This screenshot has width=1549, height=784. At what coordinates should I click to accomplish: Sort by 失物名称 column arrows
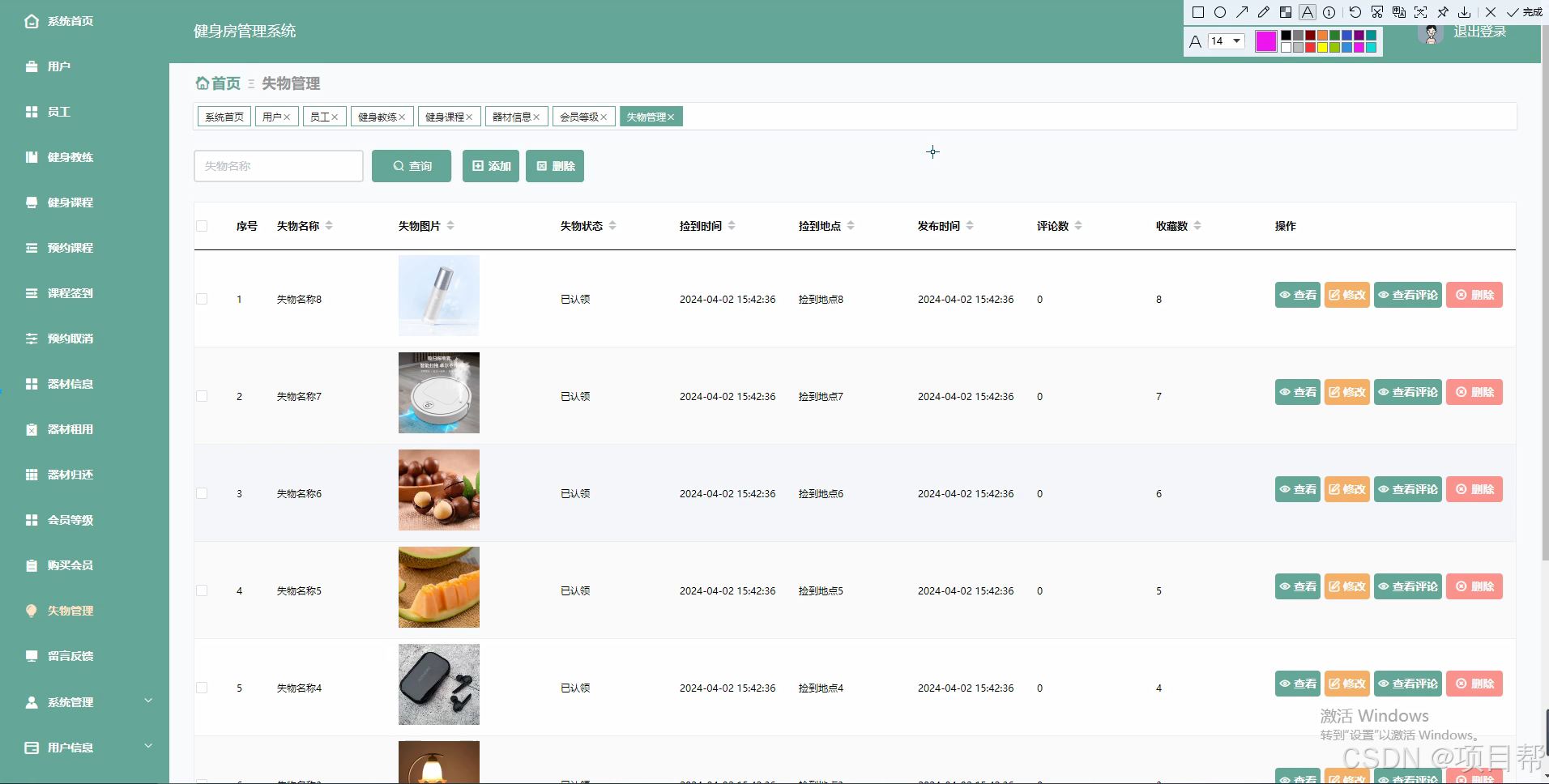click(x=329, y=226)
